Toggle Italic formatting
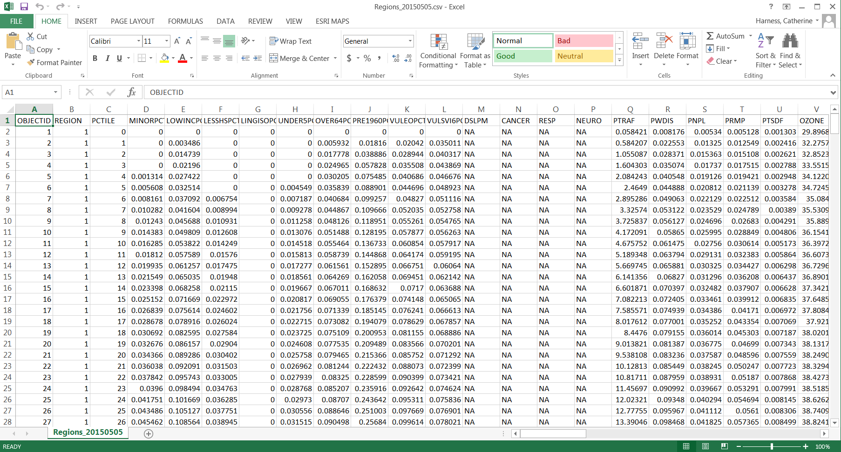 point(107,59)
